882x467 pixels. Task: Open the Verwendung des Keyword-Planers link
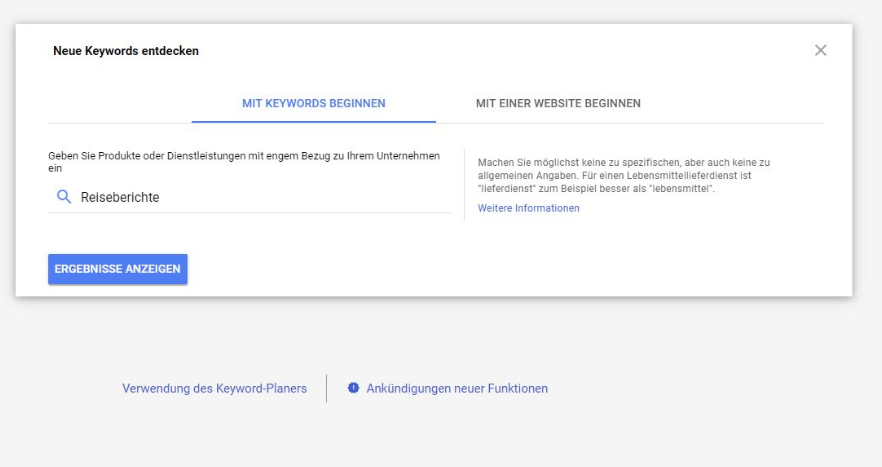[x=214, y=388]
